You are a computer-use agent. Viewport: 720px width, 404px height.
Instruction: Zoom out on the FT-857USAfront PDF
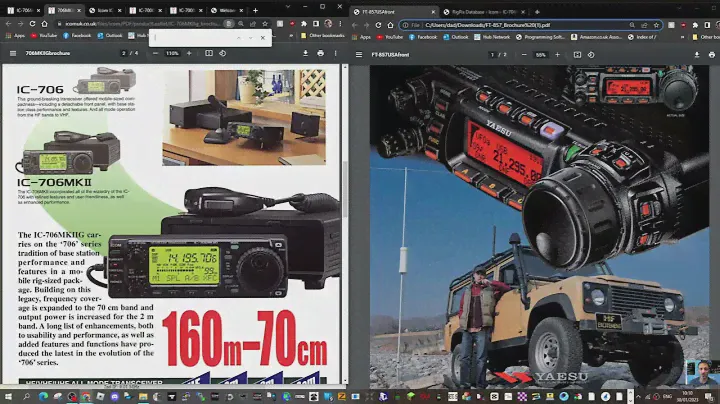pyautogui.click(x=526, y=55)
